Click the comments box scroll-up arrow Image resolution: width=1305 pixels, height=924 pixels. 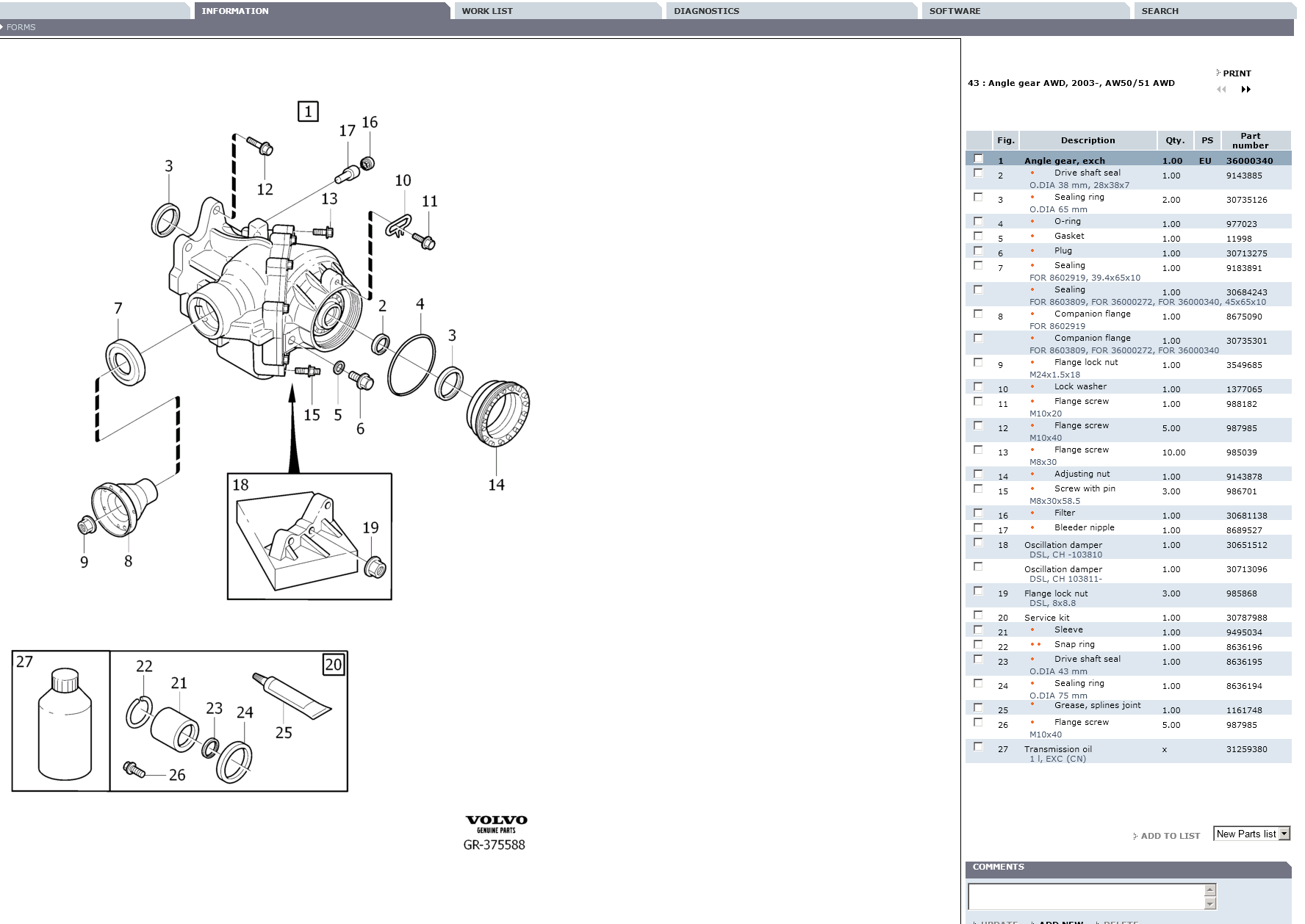(1210, 889)
